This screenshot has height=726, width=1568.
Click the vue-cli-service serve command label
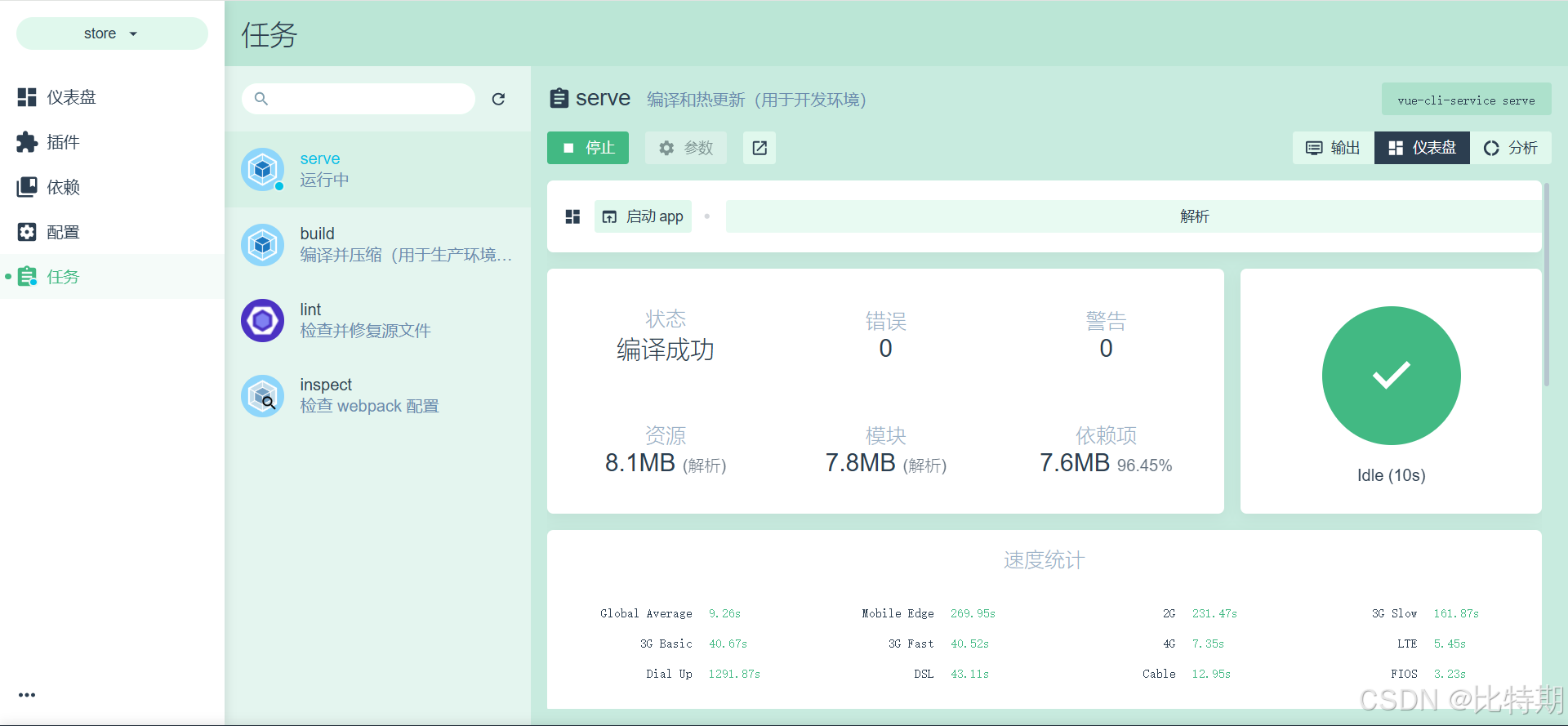(x=1466, y=100)
